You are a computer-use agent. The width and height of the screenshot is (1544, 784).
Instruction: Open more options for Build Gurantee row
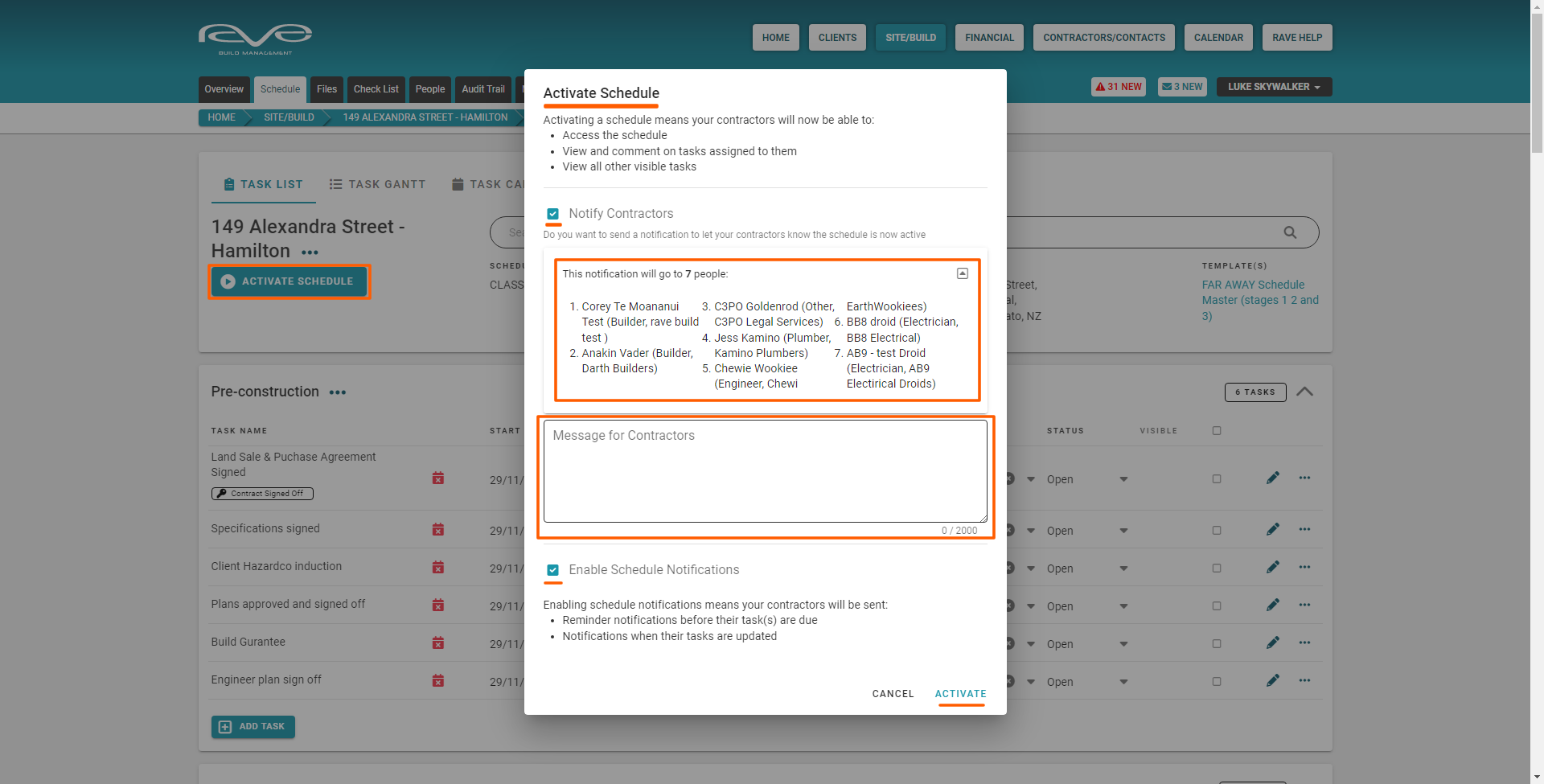point(1304,642)
